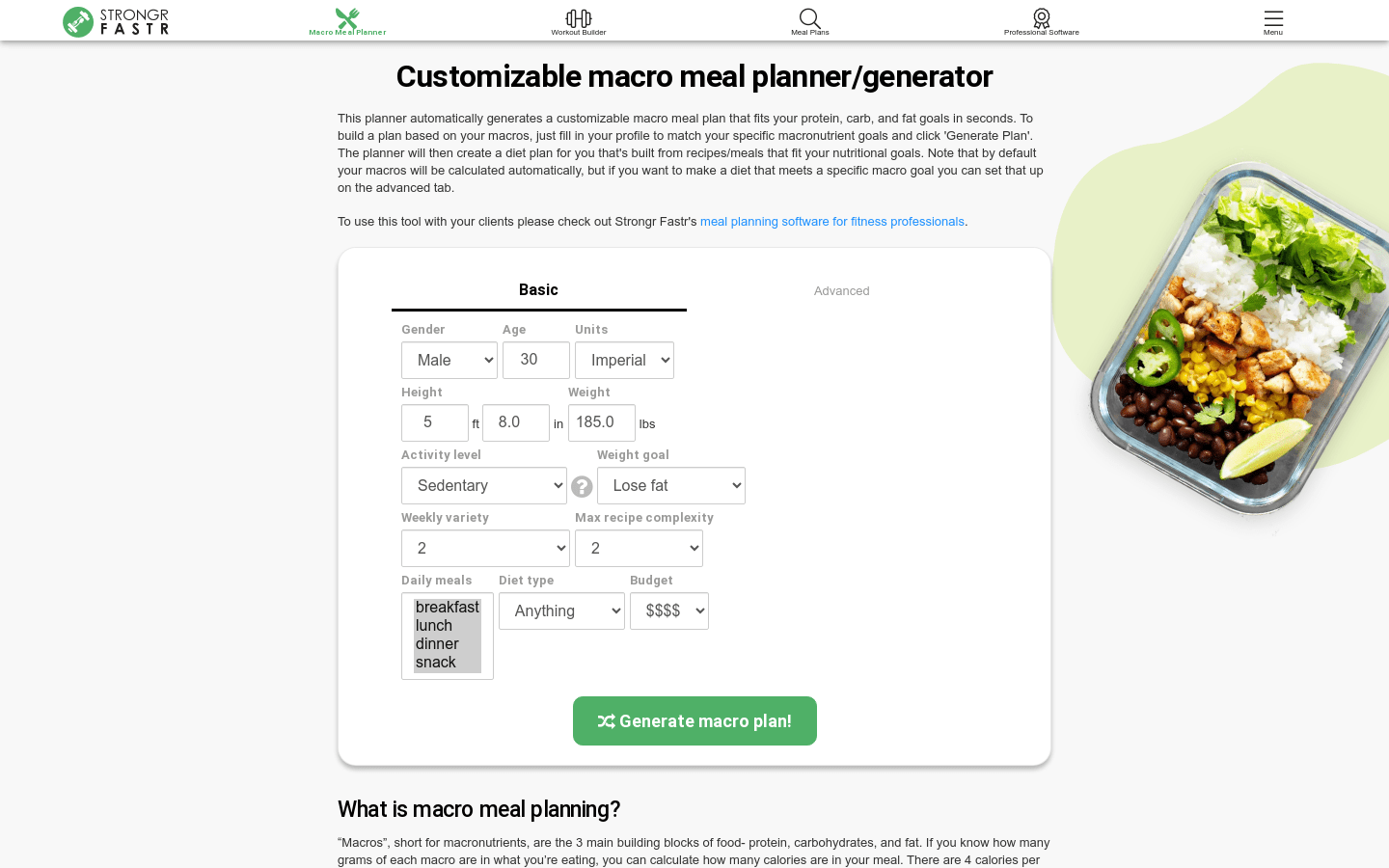Click the Weight lbs input field
The image size is (1389, 868).
[x=601, y=422]
